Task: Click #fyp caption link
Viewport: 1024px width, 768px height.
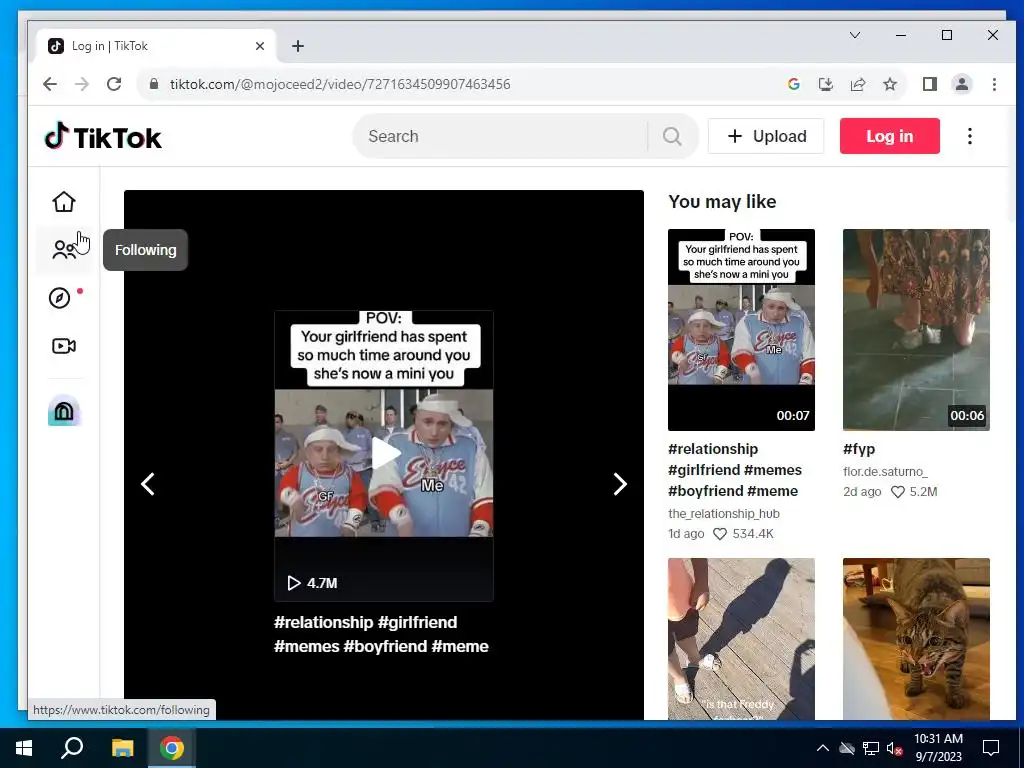Action: pos(859,449)
